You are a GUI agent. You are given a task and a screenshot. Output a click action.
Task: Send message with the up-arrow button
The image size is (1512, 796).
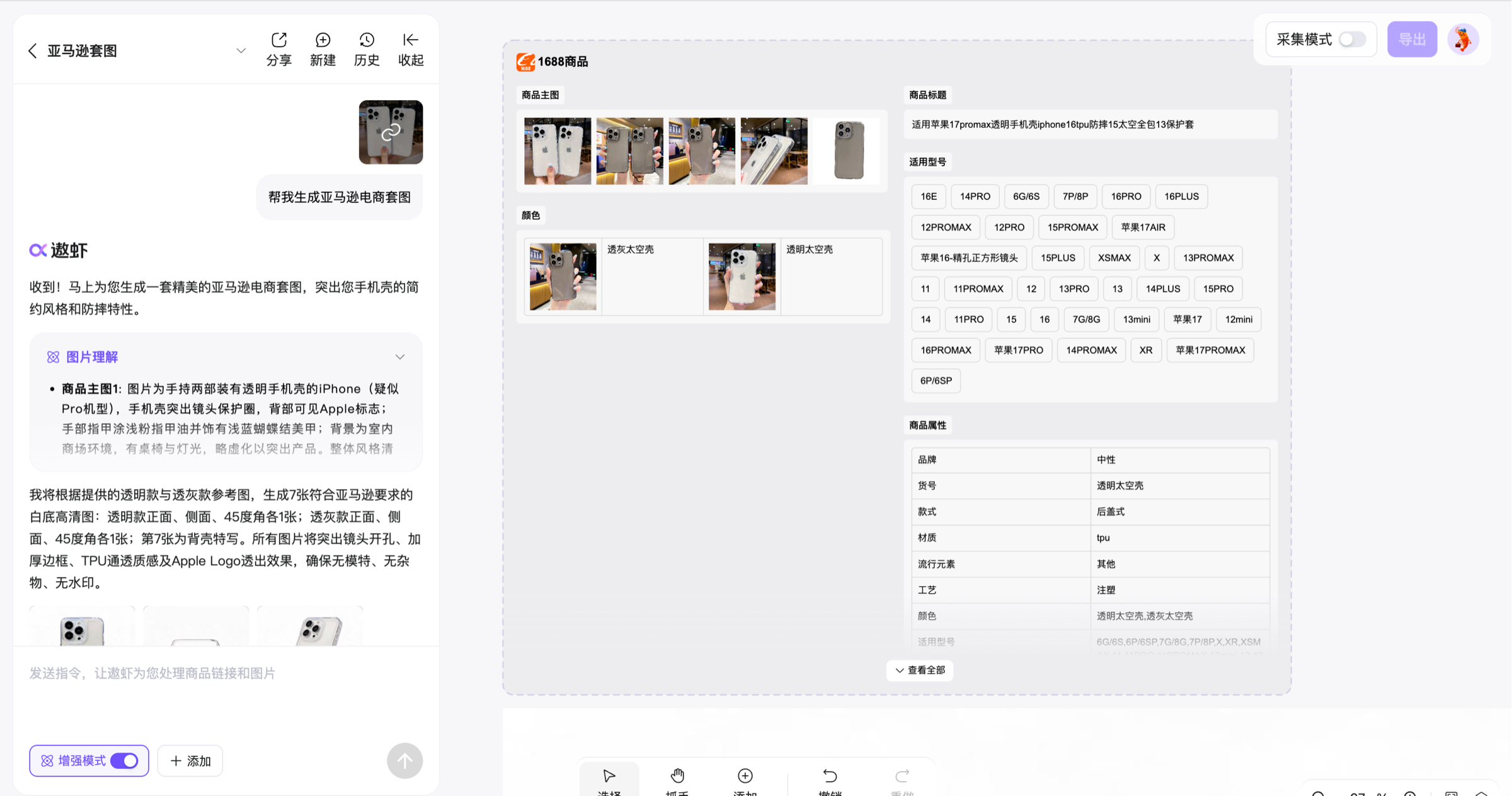[x=404, y=761]
